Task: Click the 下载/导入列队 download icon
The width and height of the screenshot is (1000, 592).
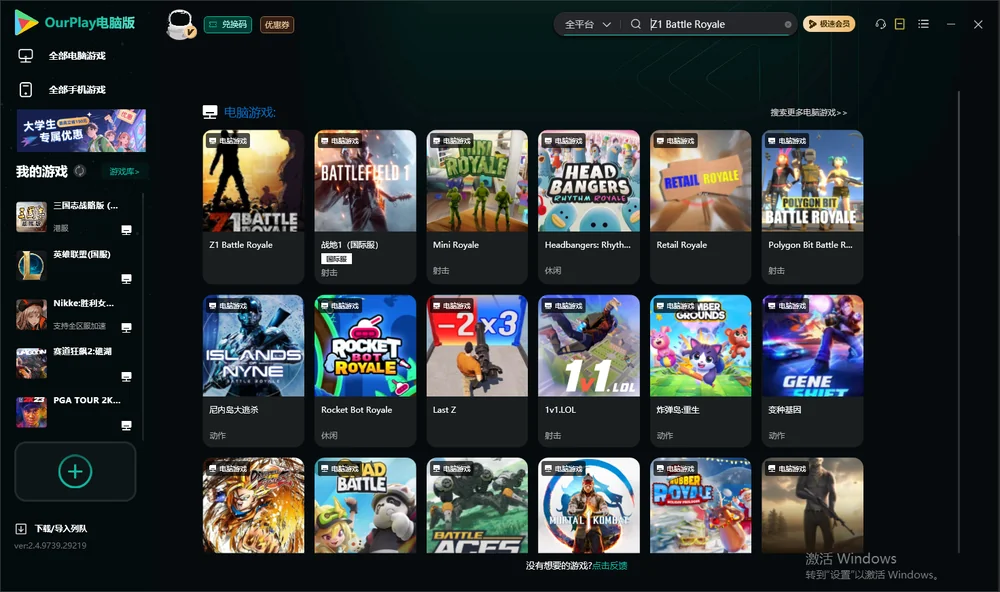Action: [x=21, y=528]
